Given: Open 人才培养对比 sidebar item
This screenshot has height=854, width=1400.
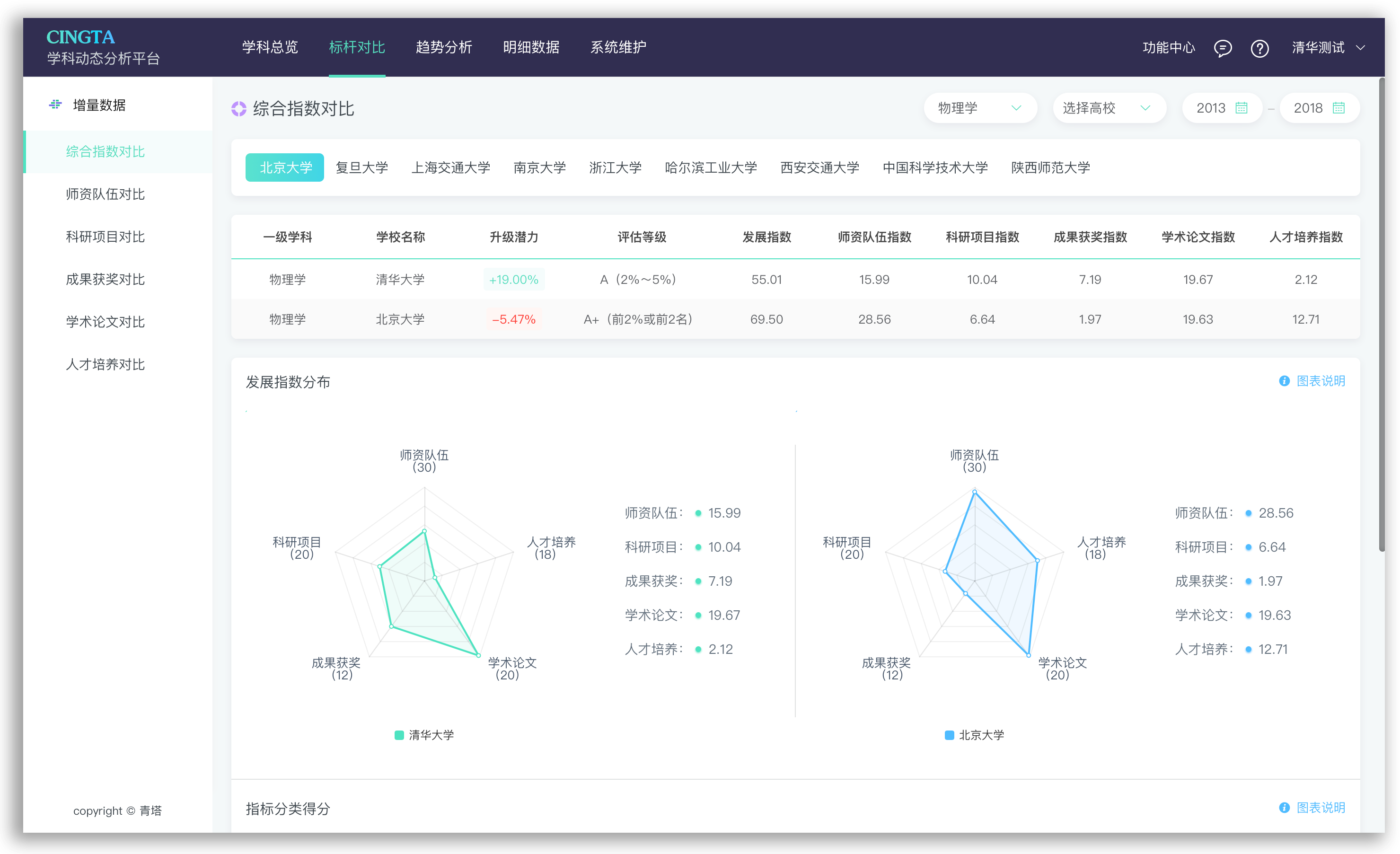Looking at the screenshot, I should 118,365.
